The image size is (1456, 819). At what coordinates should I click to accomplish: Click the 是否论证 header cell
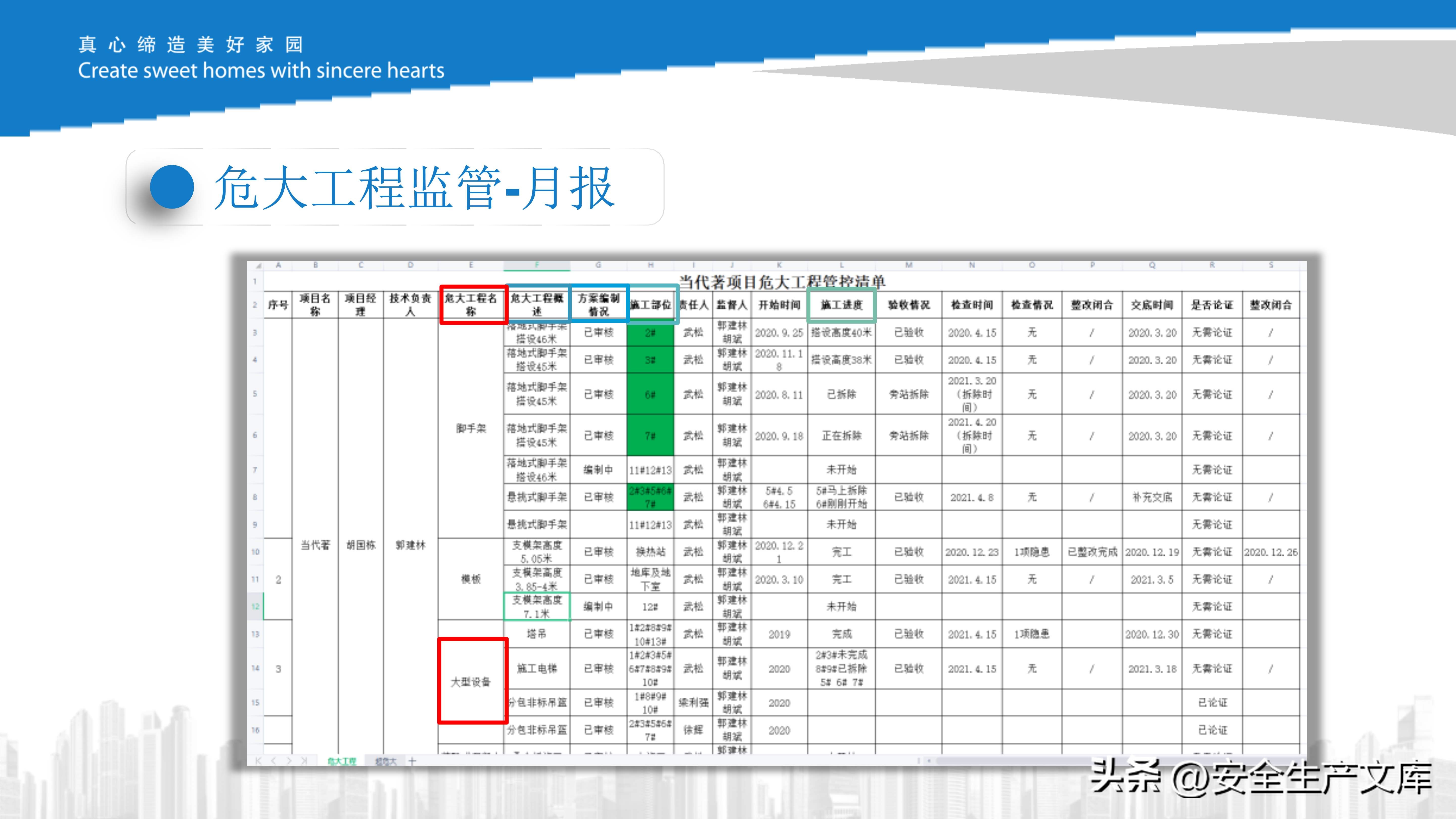(x=1212, y=305)
